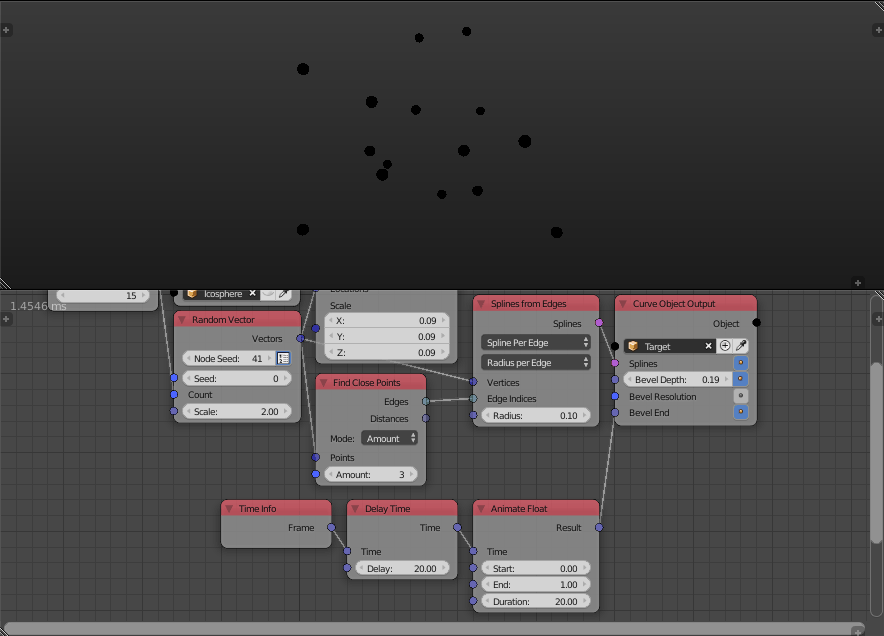Collapse the Curve Object Output node
Image resolution: width=884 pixels, height=636 pixels.
tap(623, 304)
